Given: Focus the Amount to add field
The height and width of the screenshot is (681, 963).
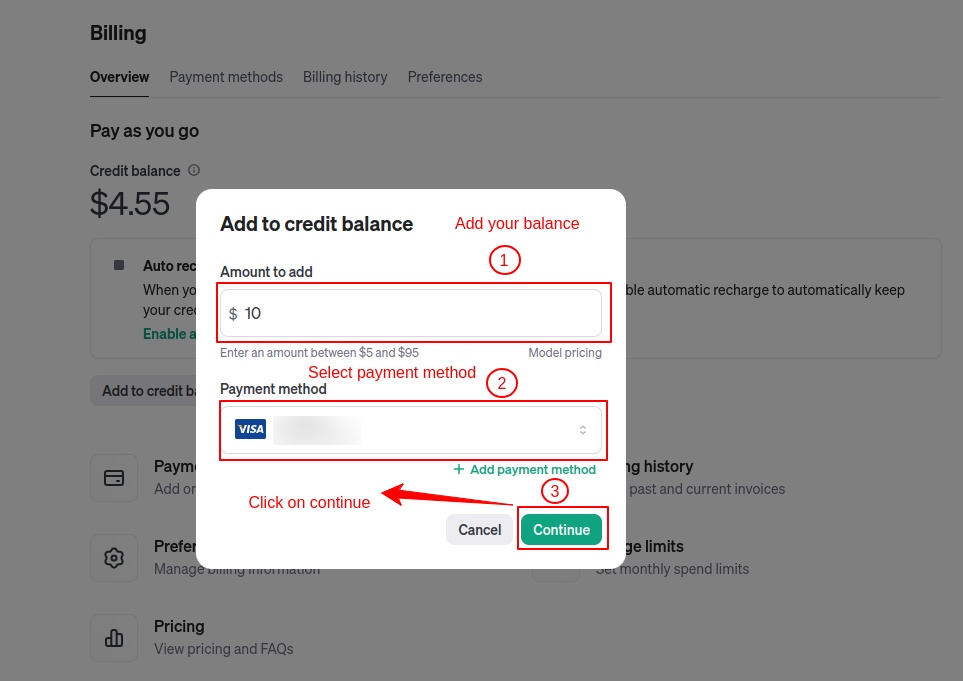Looking at the screenshot, I should click(x=420, y=313).
